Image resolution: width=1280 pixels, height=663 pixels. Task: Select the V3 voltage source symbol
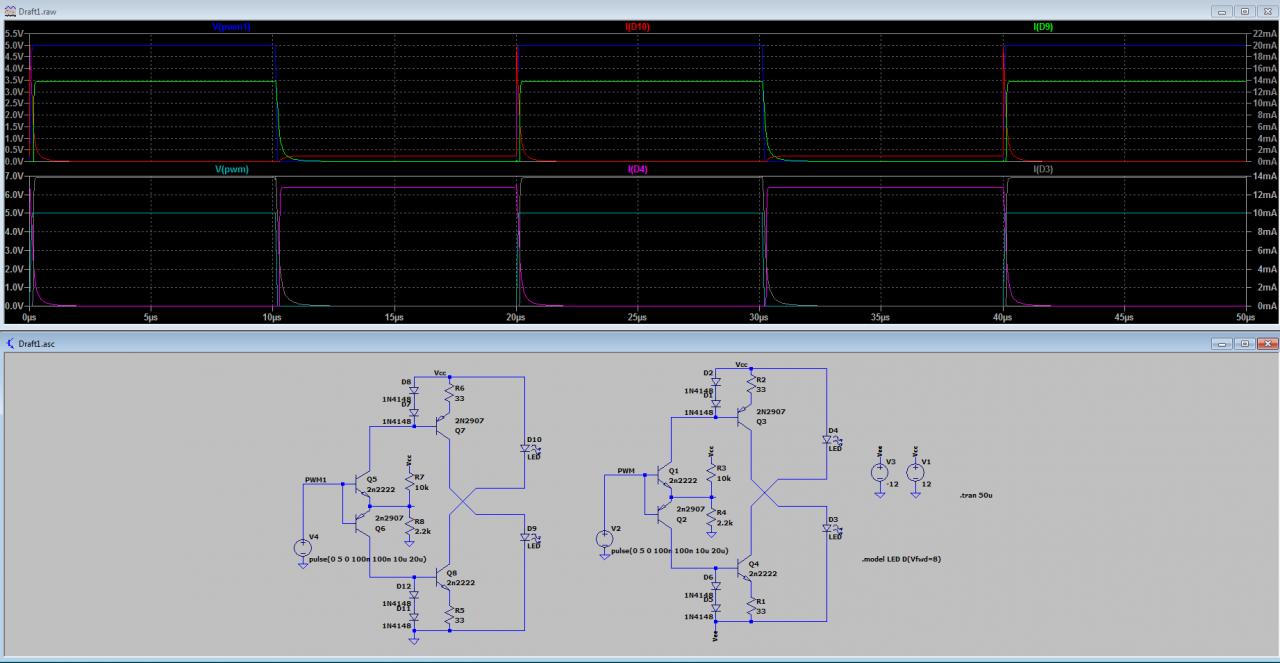pyautogui.click(x=879, y=473)
